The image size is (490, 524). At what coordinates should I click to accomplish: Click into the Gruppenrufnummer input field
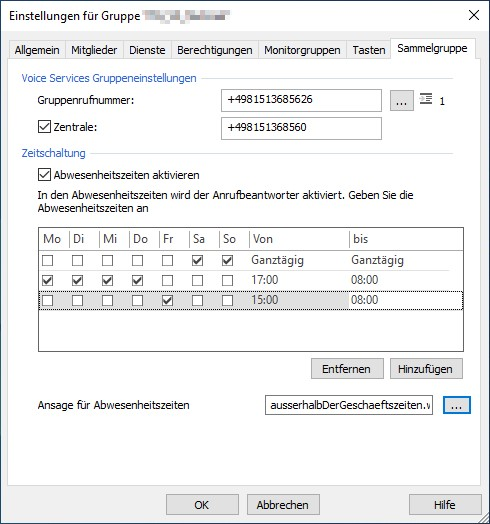[x=301, y=100]
